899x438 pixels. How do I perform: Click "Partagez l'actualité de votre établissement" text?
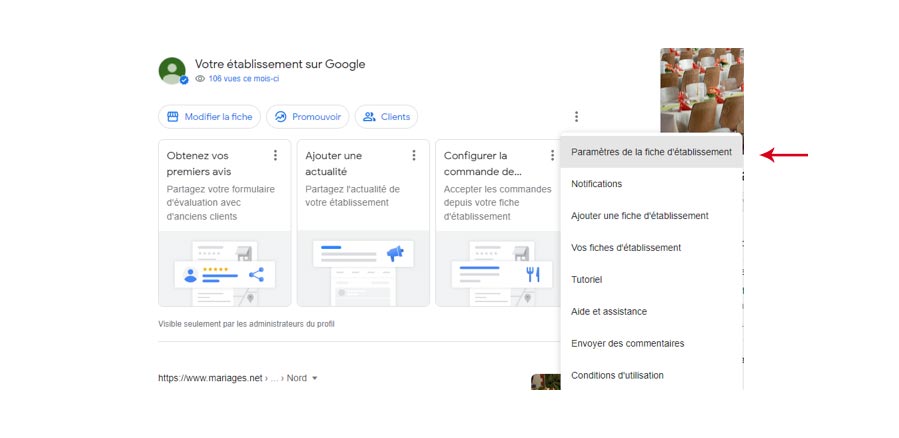pyautogui.click(x=353, y=196)
